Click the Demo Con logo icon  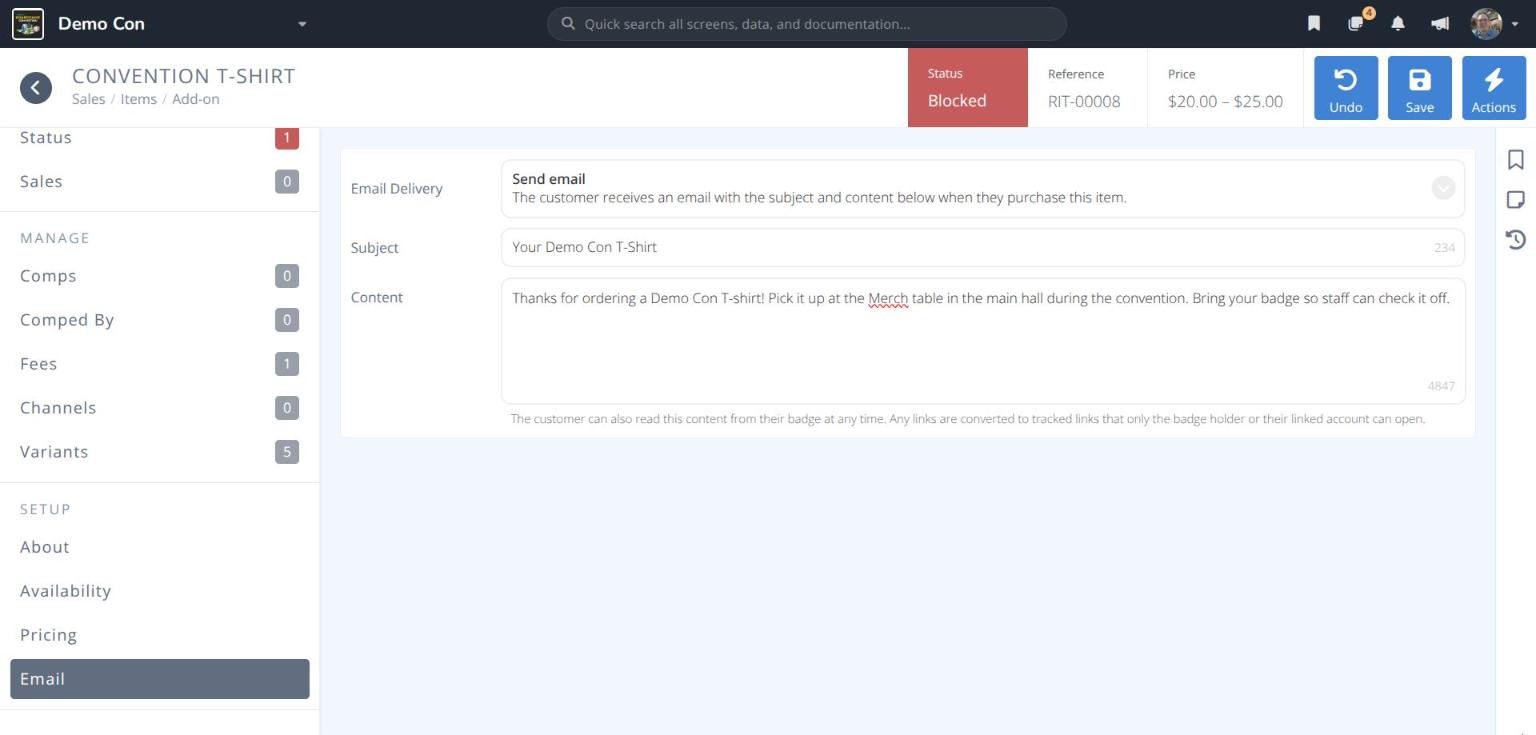pos(28,24)
